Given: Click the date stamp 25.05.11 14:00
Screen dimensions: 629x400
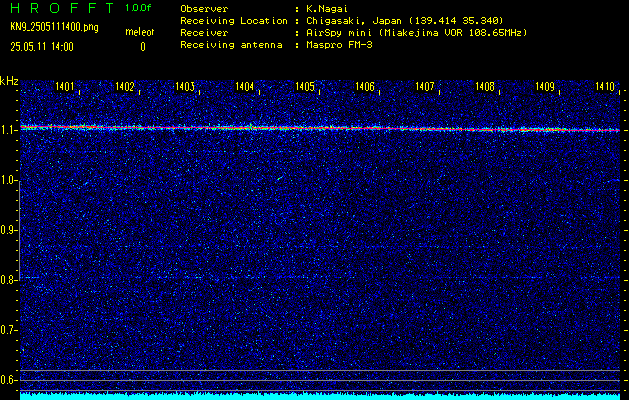Looking at the screenshot, I should point(42,47).
